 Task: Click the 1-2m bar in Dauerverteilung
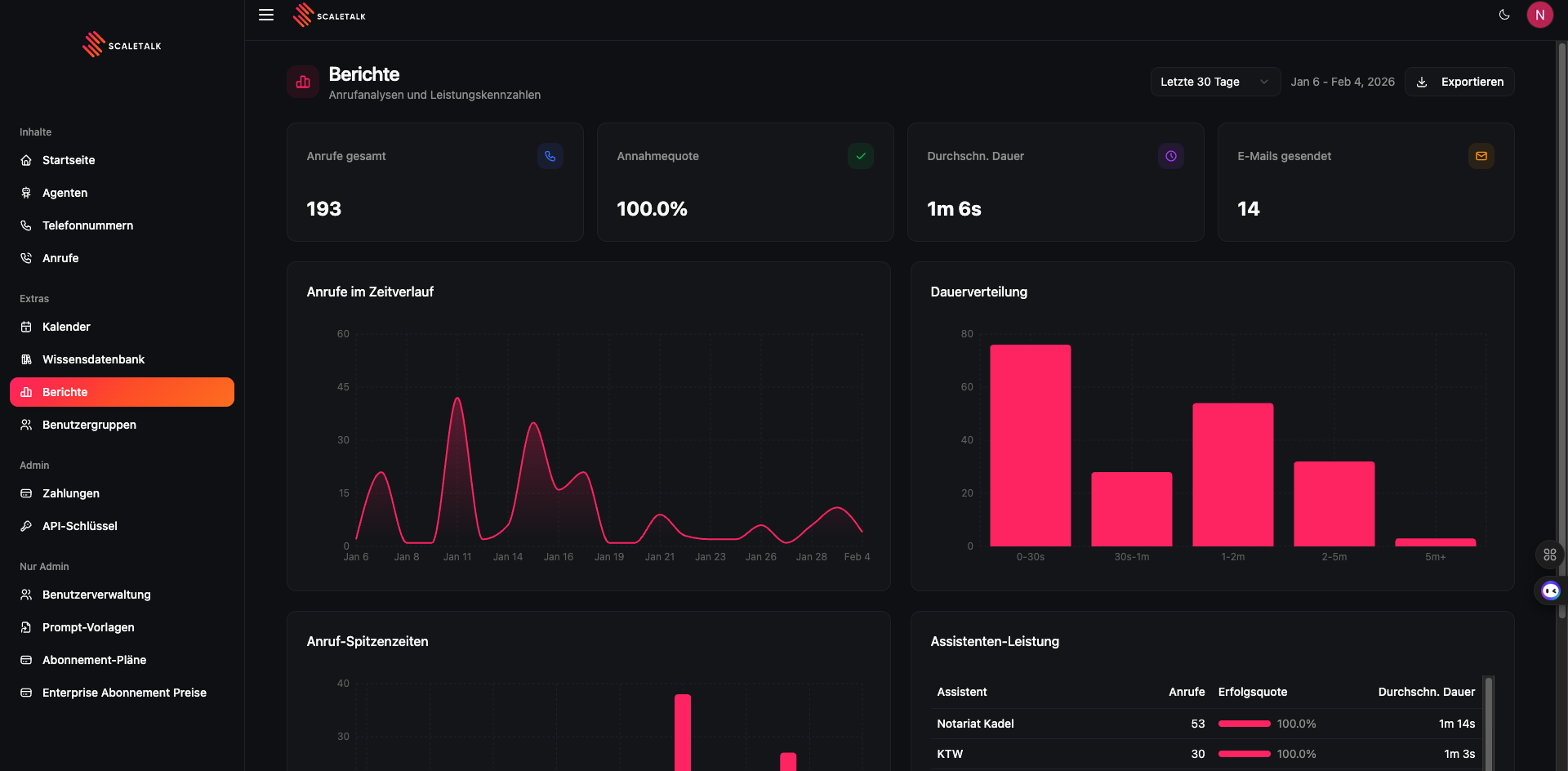point(1233,475)
